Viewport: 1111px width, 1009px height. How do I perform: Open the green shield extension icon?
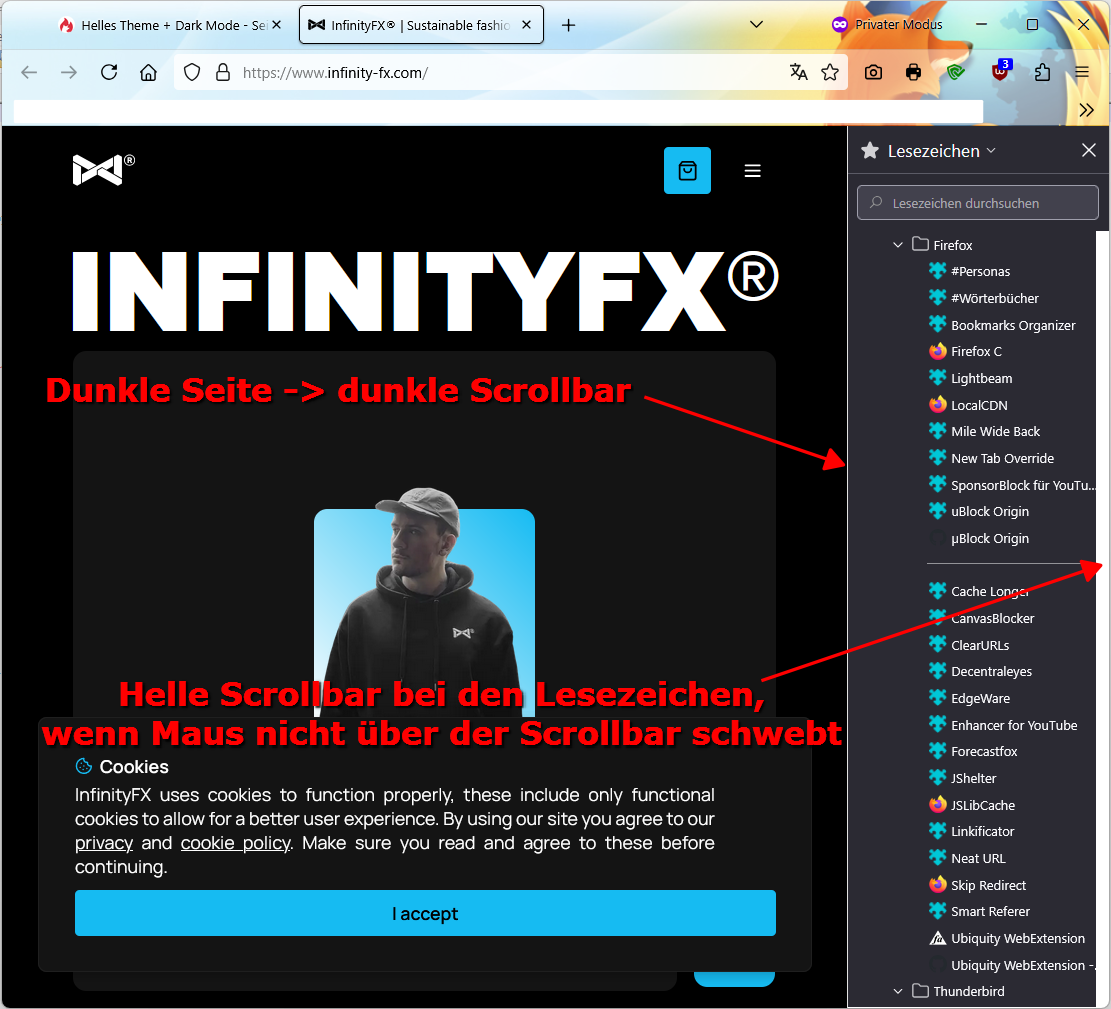coord(956,72)
